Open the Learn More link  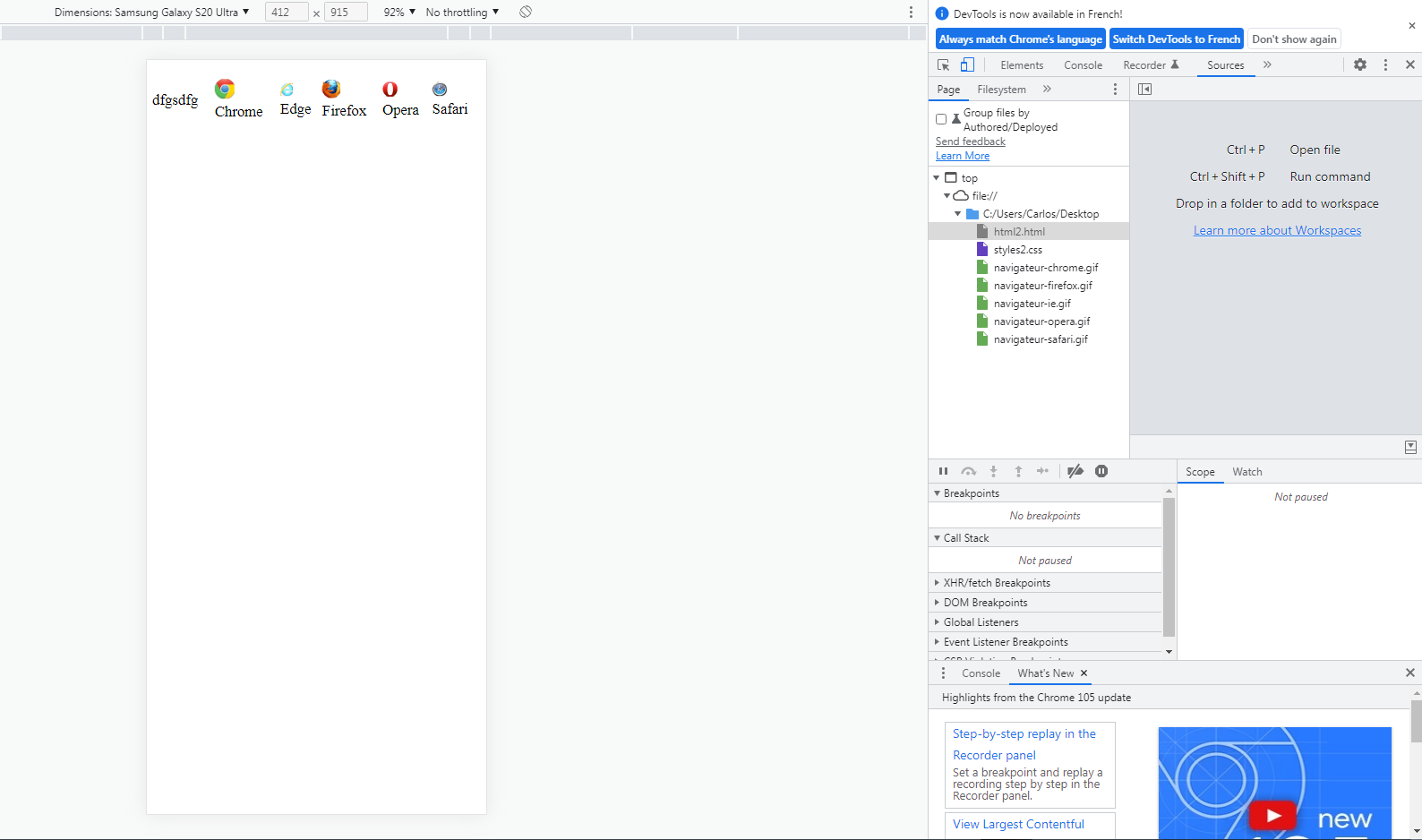(963, 156)
